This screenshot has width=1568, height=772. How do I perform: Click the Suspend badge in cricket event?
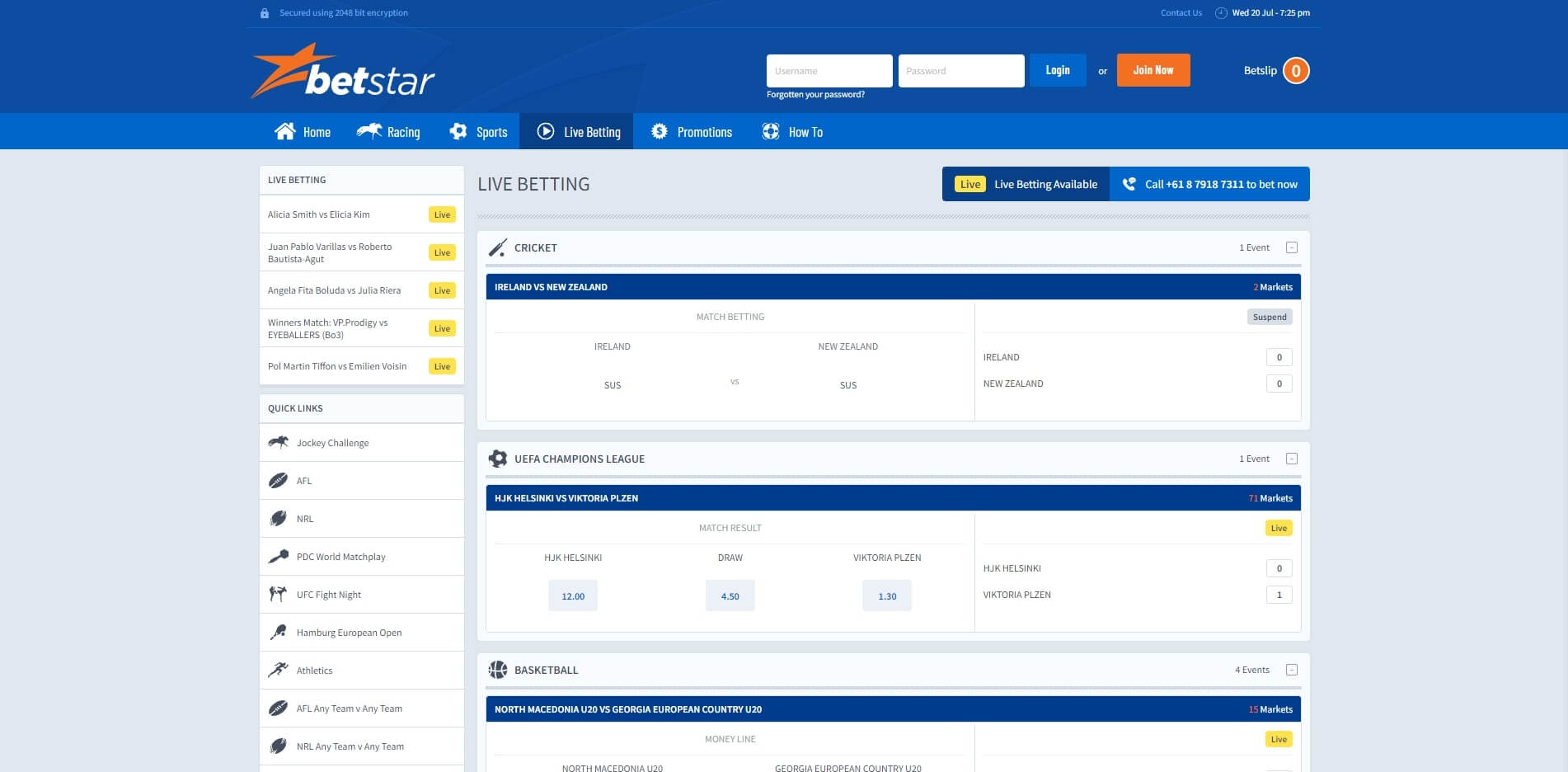(x=1270, y=317)
